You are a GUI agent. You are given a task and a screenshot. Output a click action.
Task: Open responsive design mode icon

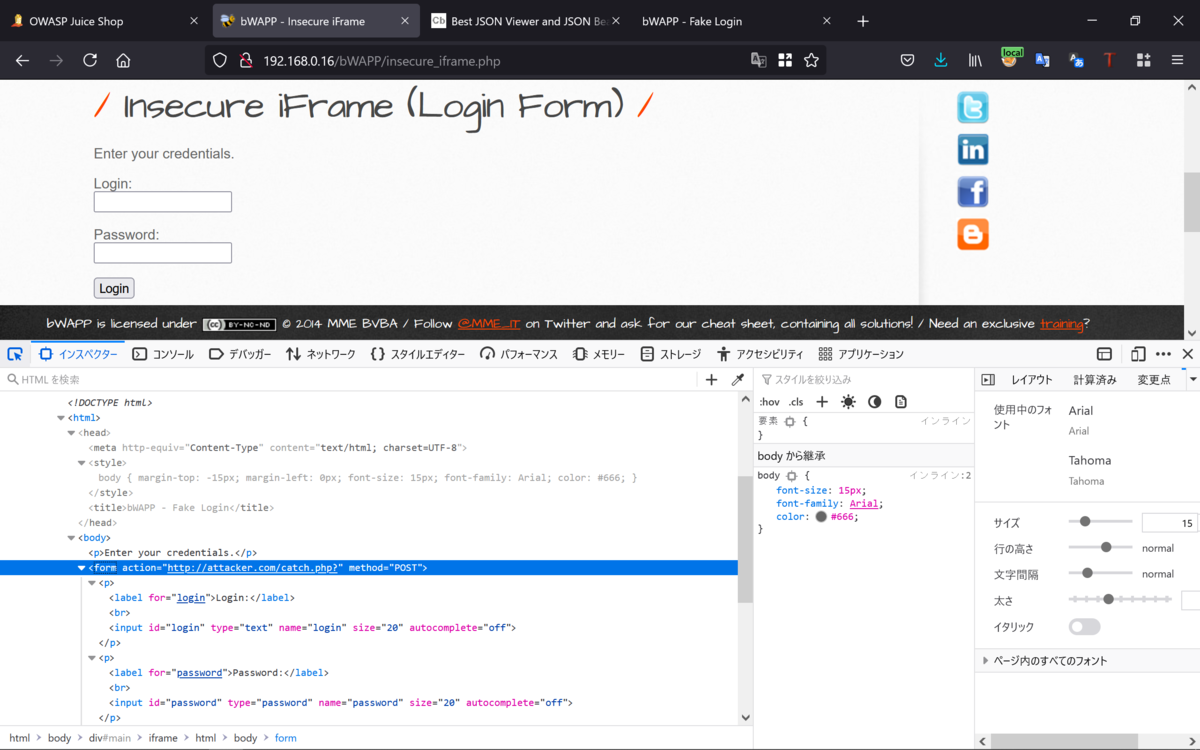1138,354
